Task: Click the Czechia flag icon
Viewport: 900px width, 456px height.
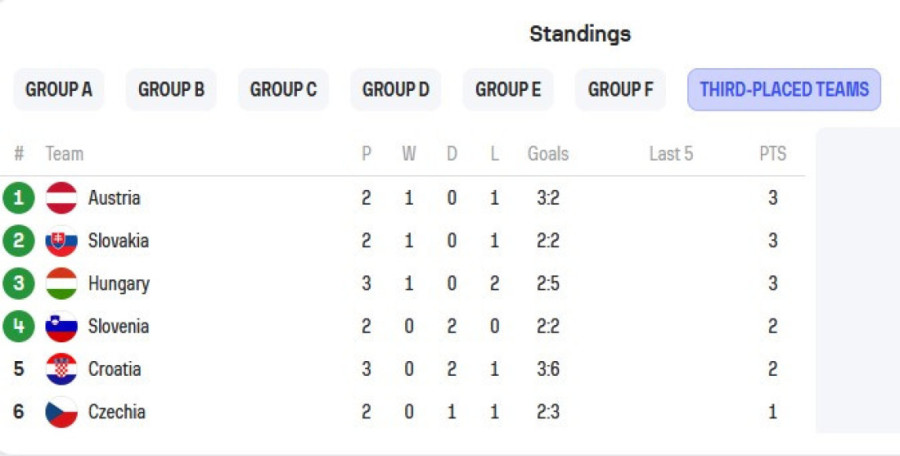Action: tap(62, 412)
